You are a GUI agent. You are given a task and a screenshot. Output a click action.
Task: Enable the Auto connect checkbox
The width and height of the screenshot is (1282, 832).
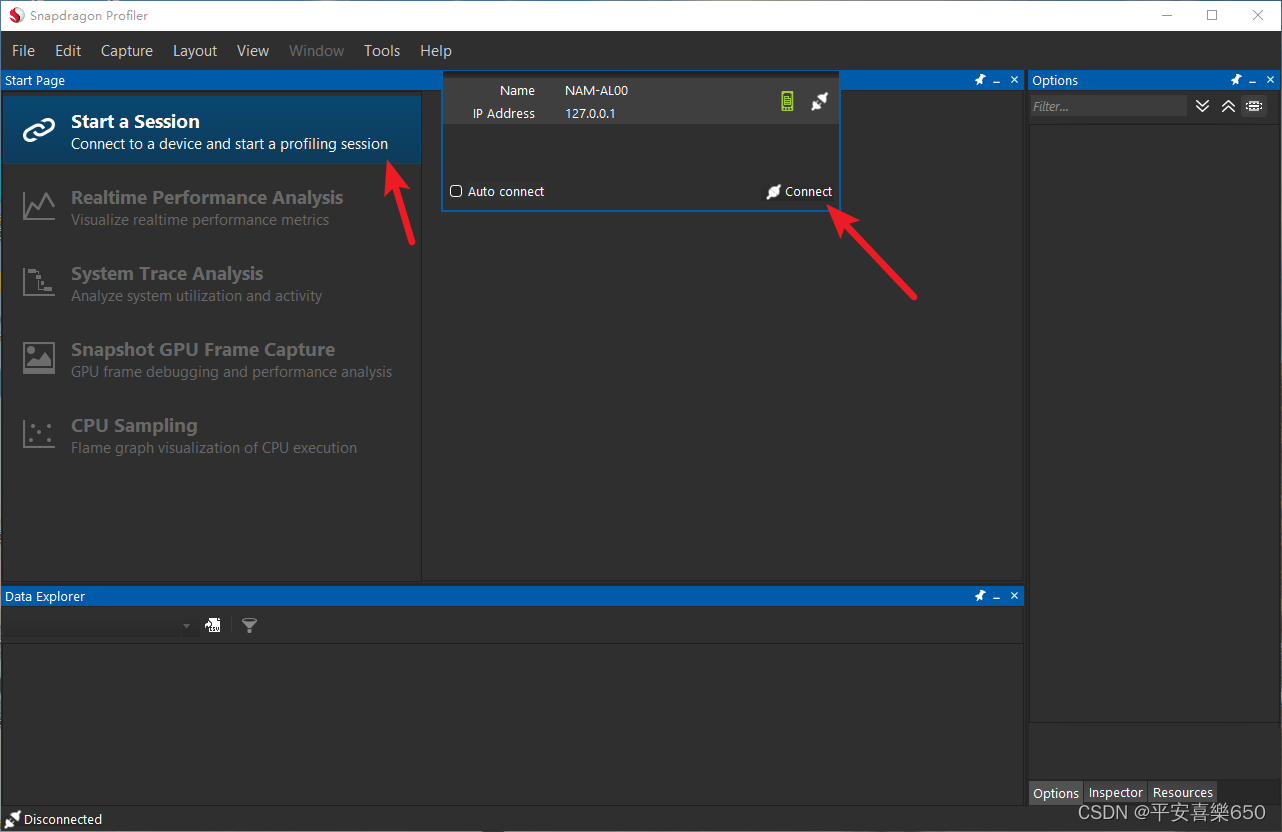point(456,191)
